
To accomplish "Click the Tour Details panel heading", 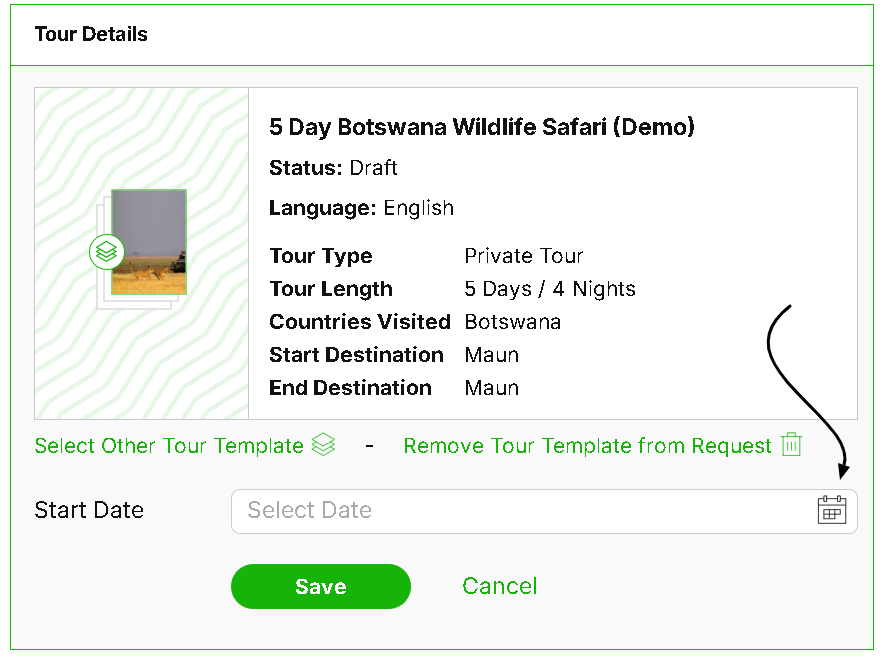I will [x=91, y=34].
